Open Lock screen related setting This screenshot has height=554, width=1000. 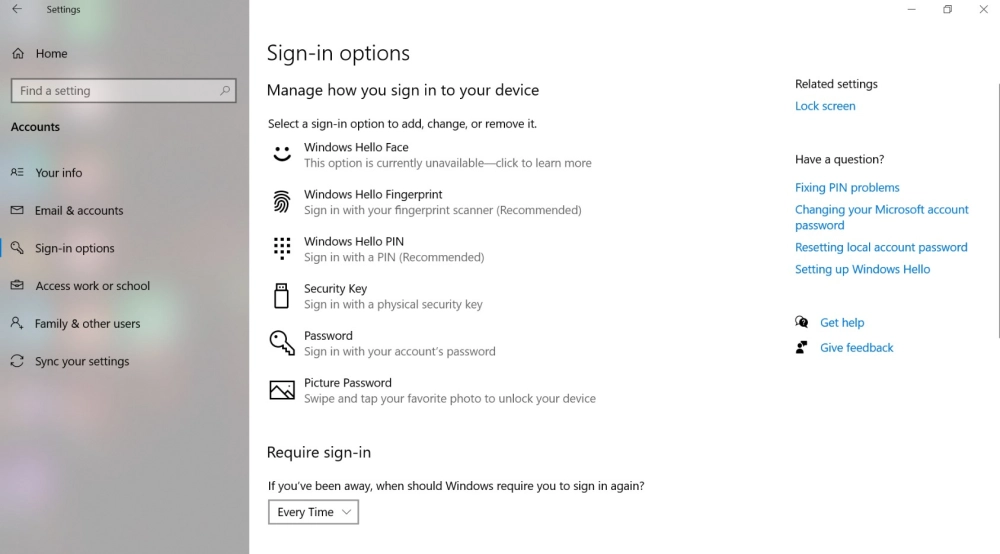click(x=825, y=106)
